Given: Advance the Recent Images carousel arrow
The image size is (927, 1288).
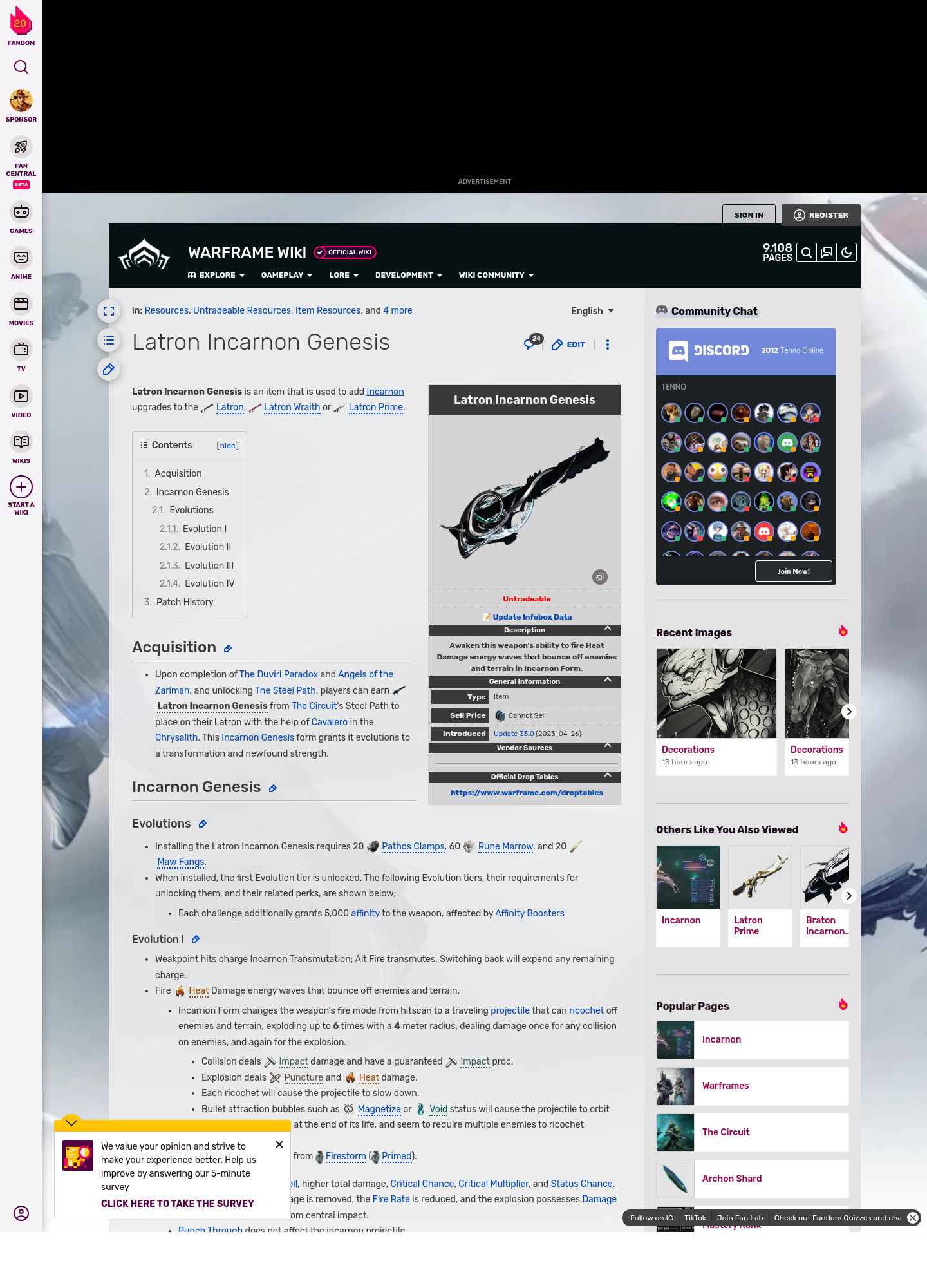Looking at the screenshot, I should tap(848, 712).
